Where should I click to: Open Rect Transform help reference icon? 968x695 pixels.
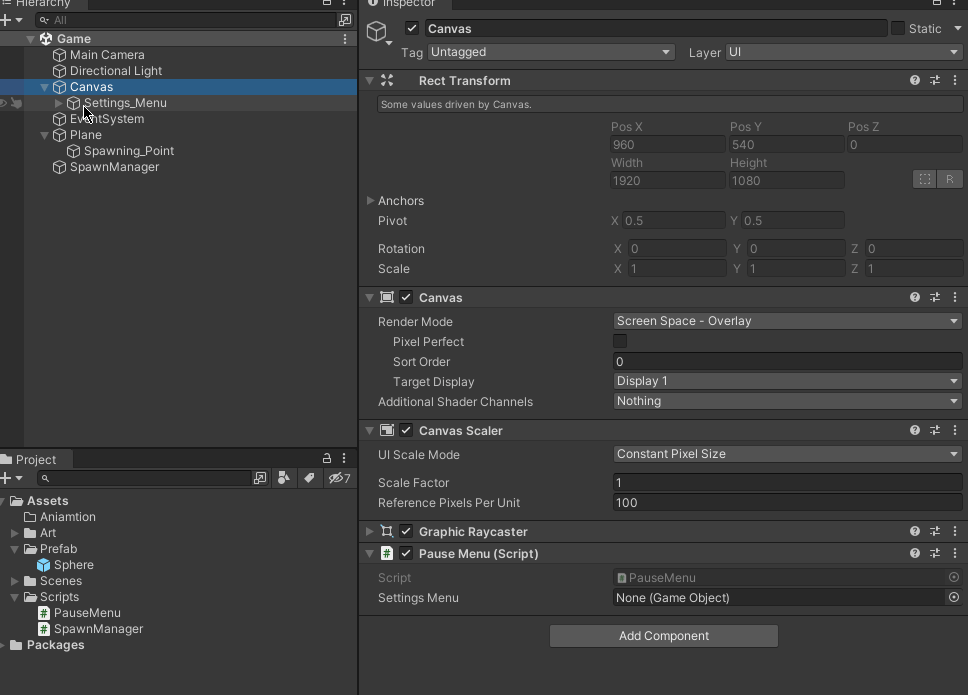click(914, 80)
